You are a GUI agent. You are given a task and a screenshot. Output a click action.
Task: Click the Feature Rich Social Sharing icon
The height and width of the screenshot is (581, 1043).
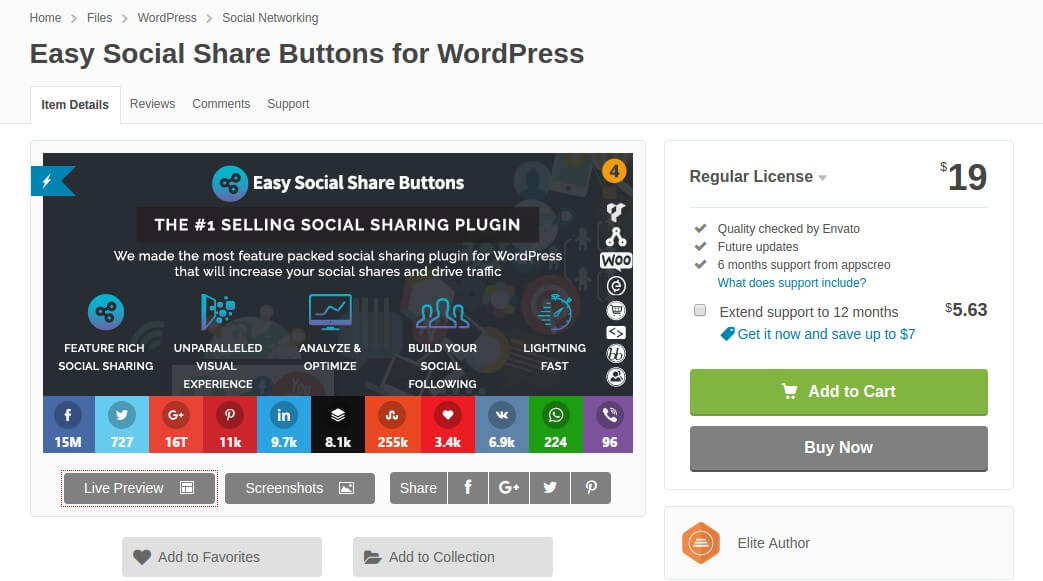coord(106,312)
